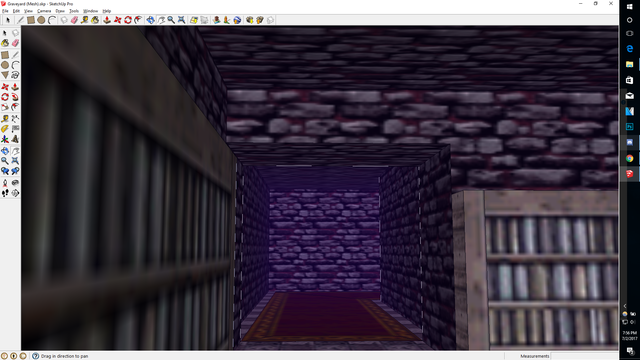Activate the Follow Me tool in left tool set
The image size is (640, 360).
(15, 97)
